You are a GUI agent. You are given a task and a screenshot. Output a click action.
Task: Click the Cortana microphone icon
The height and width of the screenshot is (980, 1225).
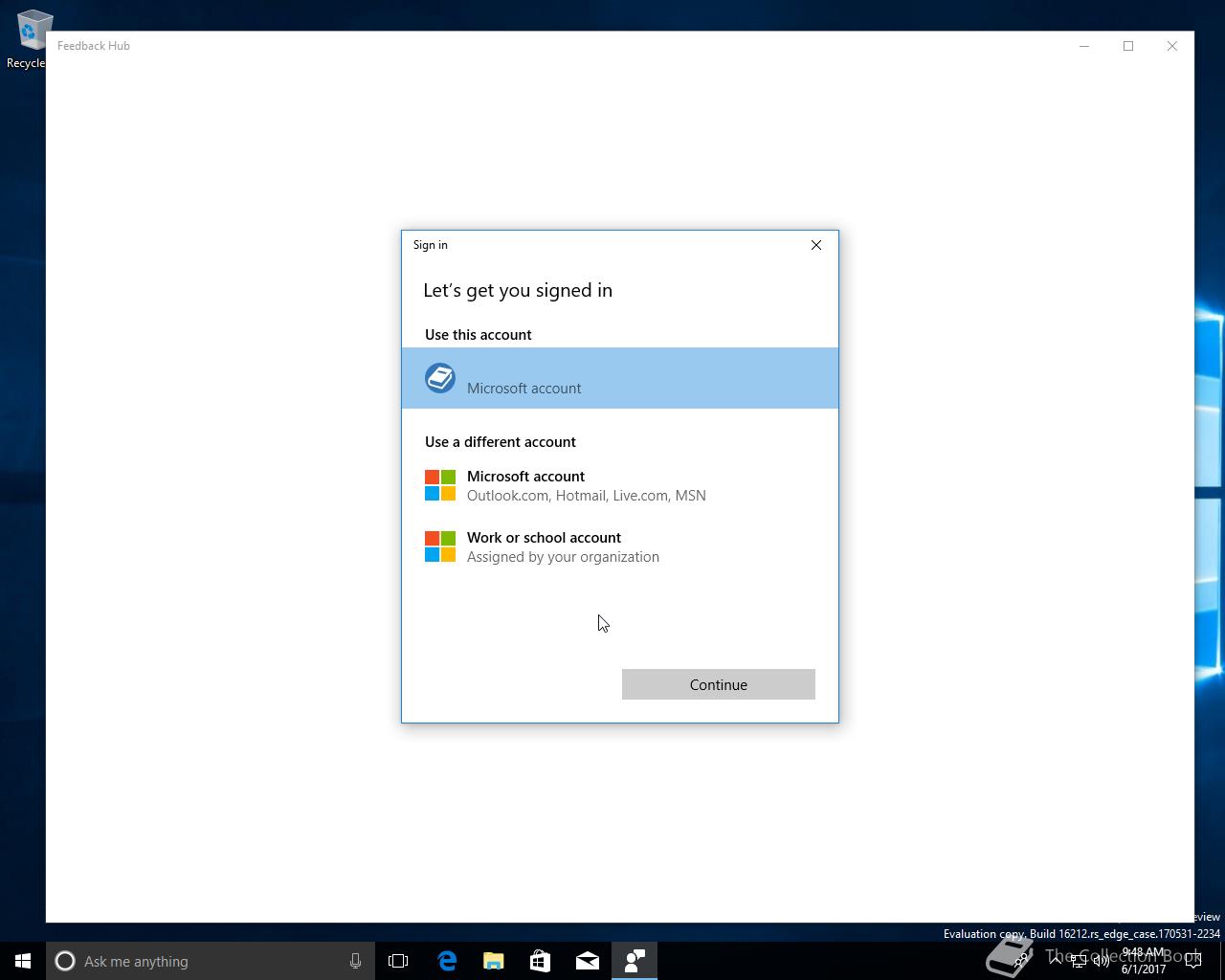pos(355,961)
